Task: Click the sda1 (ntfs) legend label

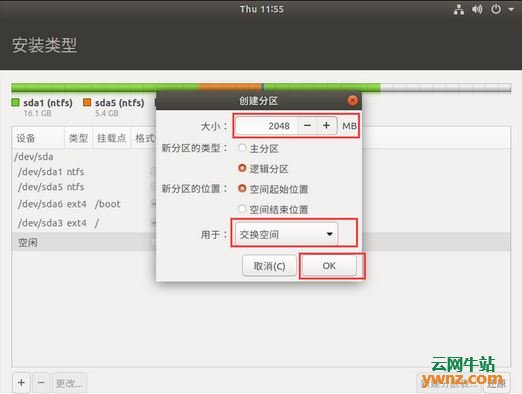Action: point(48,103)
